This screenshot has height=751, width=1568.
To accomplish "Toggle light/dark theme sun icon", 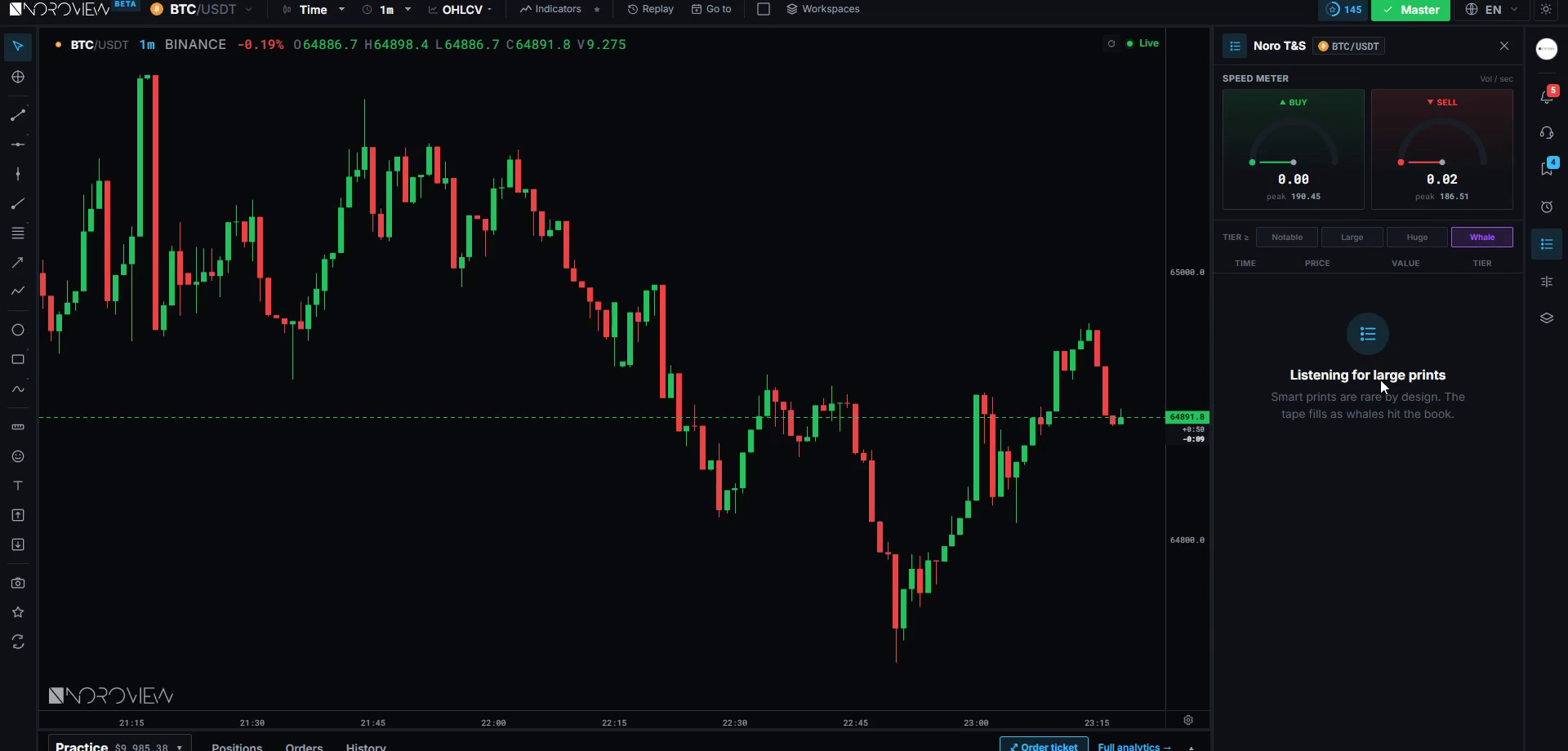I will 1546,10.
